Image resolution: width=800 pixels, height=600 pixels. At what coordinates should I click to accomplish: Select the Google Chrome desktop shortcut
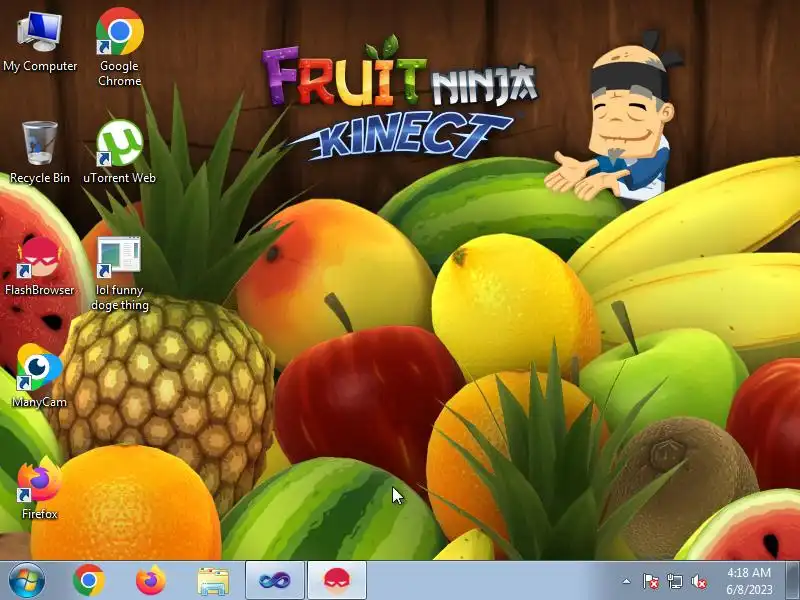pyautogui.click(x=119, y=46)
